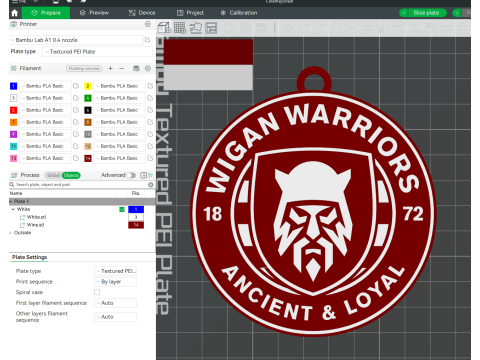
Task: Edit filament 1 preset icon
Action: (76, 86)
